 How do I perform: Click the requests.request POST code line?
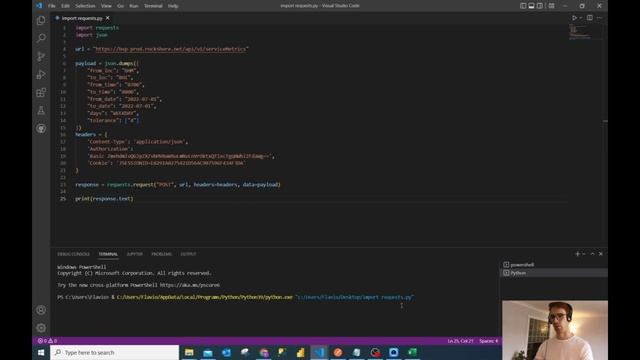pyautogui.click(x=178, y=184)
